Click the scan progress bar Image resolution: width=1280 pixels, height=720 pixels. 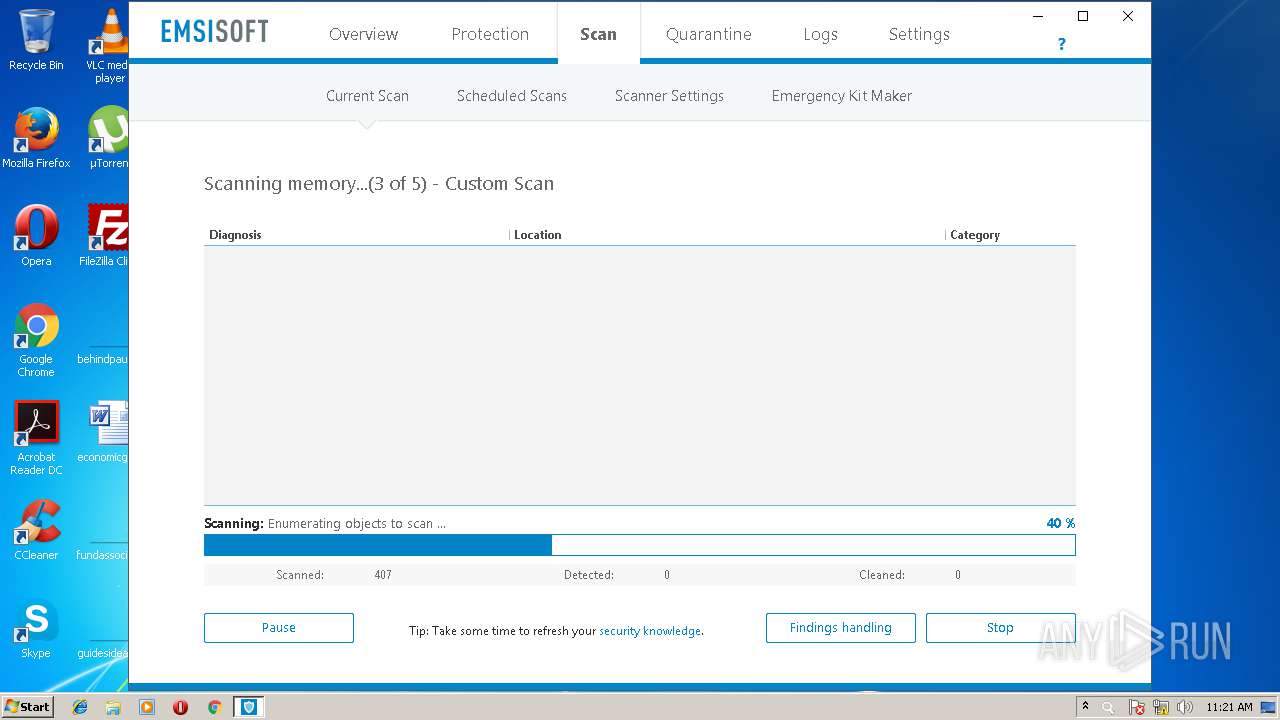640,545
